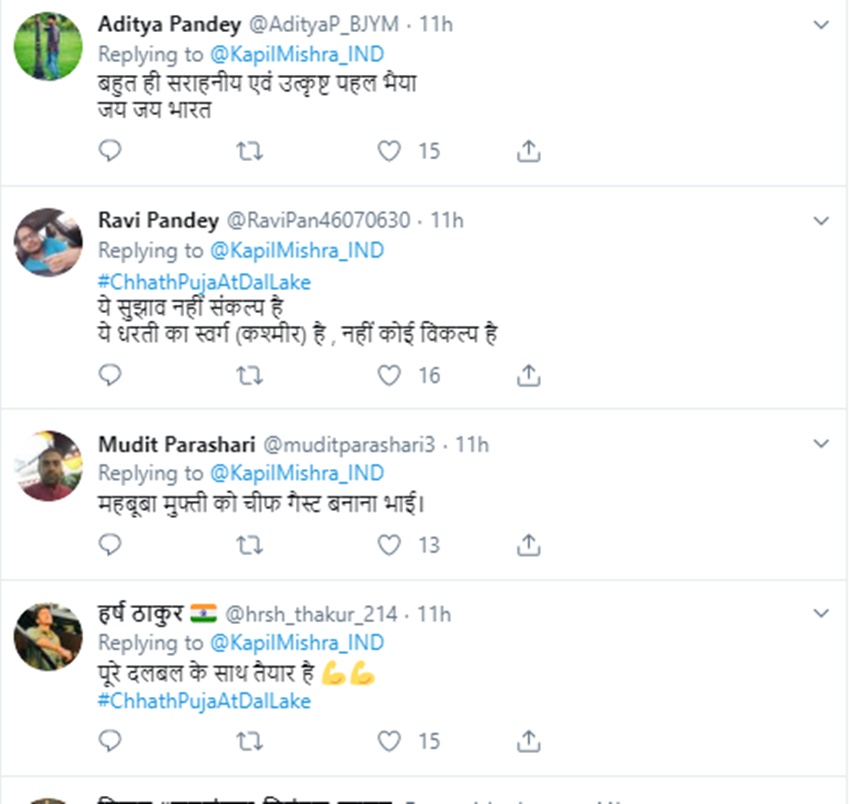The width and height of the screenshot is (850, 804).
Task: Expand the menu chevron on Ravi Pandey's tweet
Action: tap(821, 220)
